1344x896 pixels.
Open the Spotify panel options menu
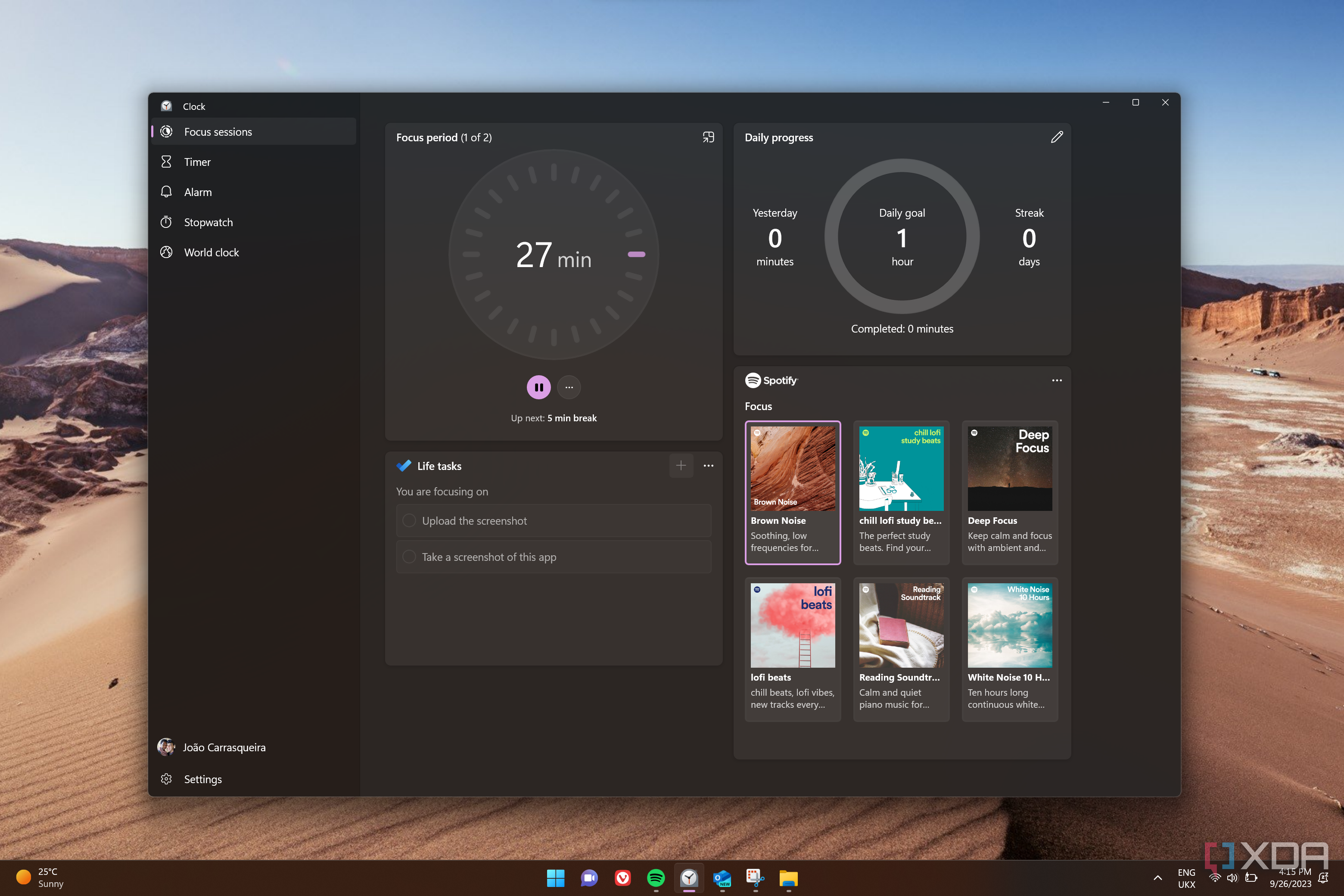tap(1057, 380)
